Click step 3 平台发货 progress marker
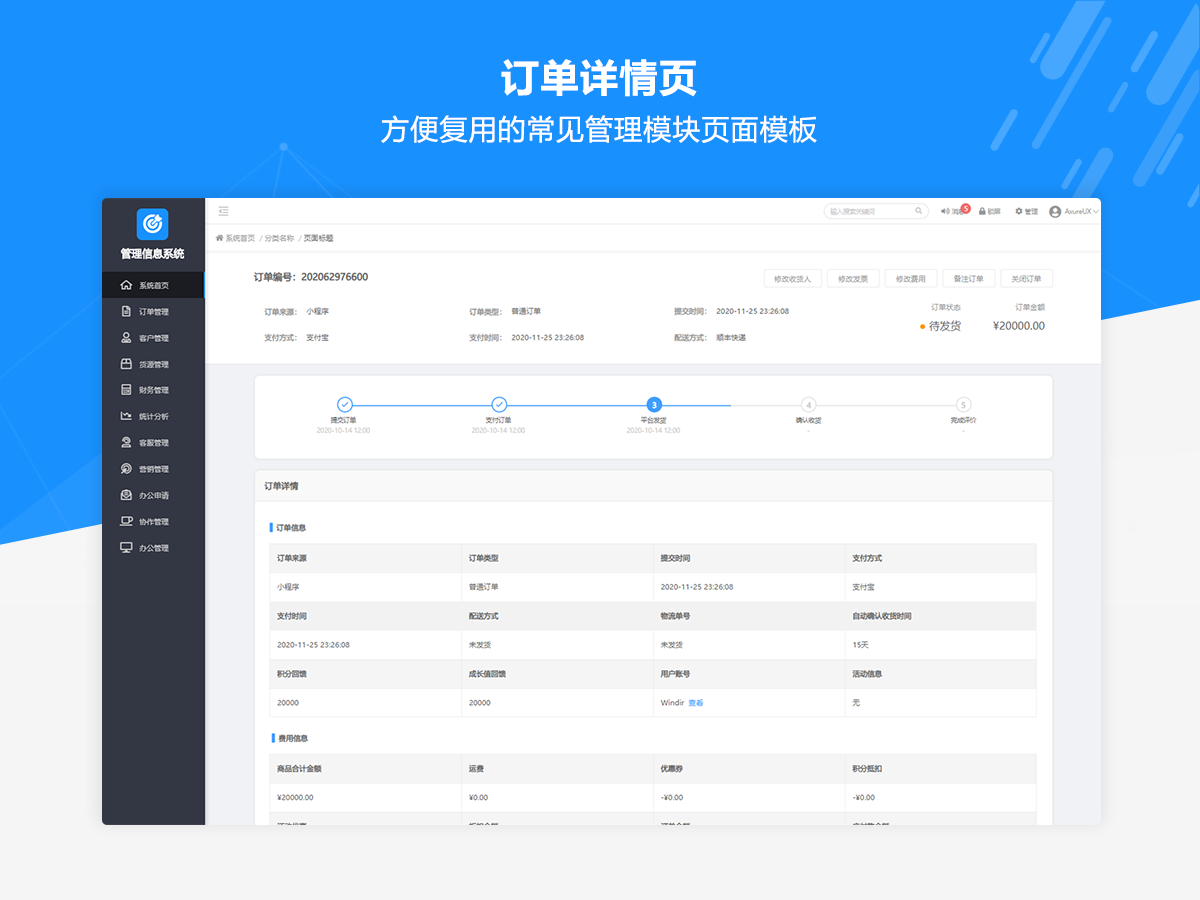 pos(654,405)
